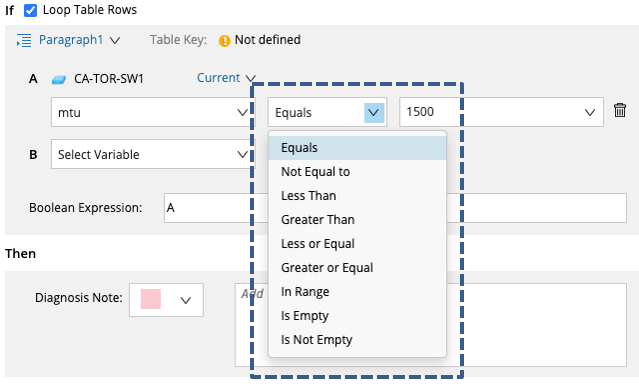Screen dimensions: 639x384
Task: Choose In Range operator option
Action: pos(357,292)
